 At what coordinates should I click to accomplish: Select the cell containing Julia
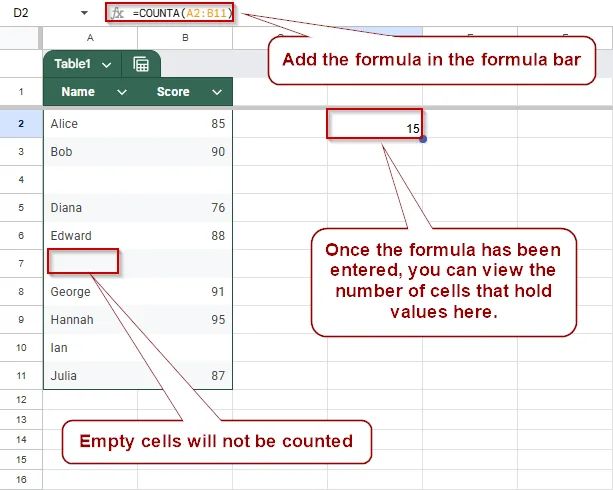[90, 376]
